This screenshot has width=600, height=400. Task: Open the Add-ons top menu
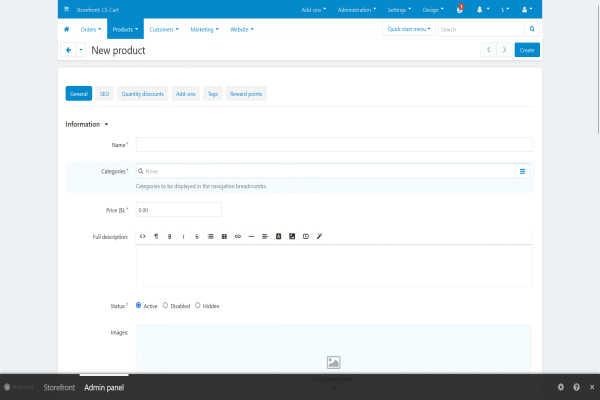click(314, 10)
